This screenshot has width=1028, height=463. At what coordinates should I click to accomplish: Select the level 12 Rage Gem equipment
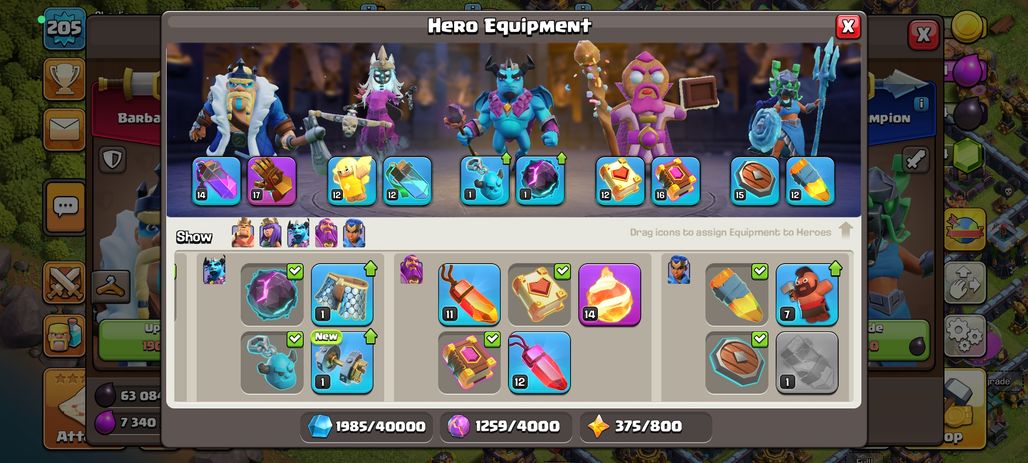(539, 362)
